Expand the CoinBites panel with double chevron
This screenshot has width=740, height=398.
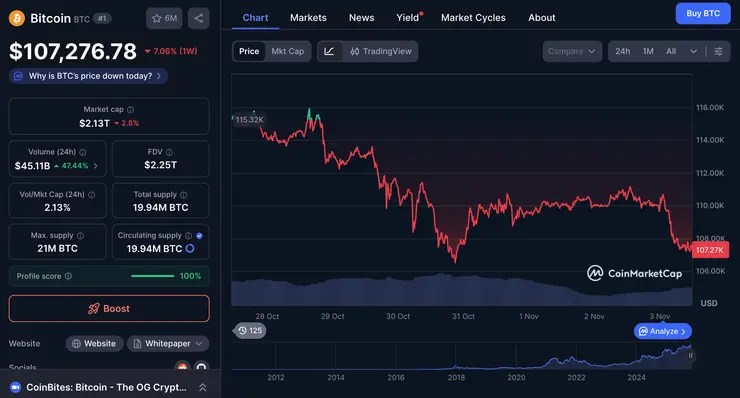point(202,388)
